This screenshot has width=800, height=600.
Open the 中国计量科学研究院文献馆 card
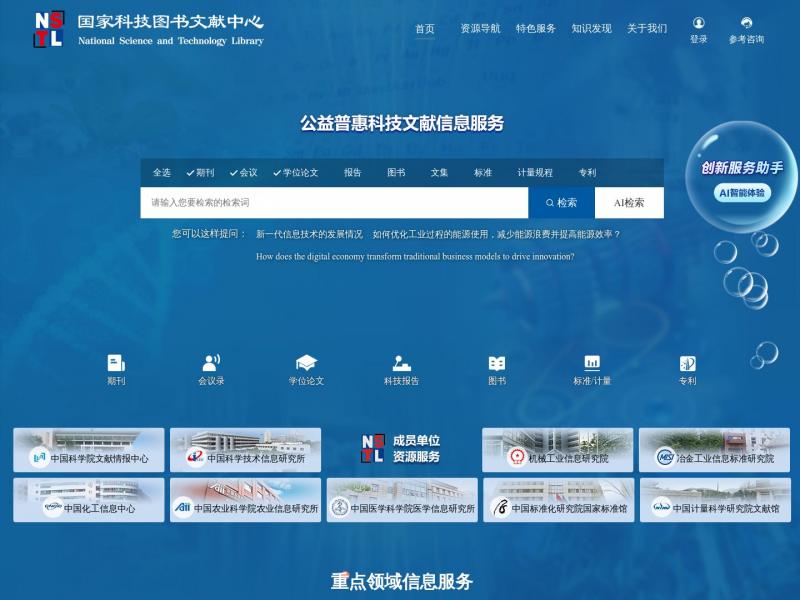[715, 500]
